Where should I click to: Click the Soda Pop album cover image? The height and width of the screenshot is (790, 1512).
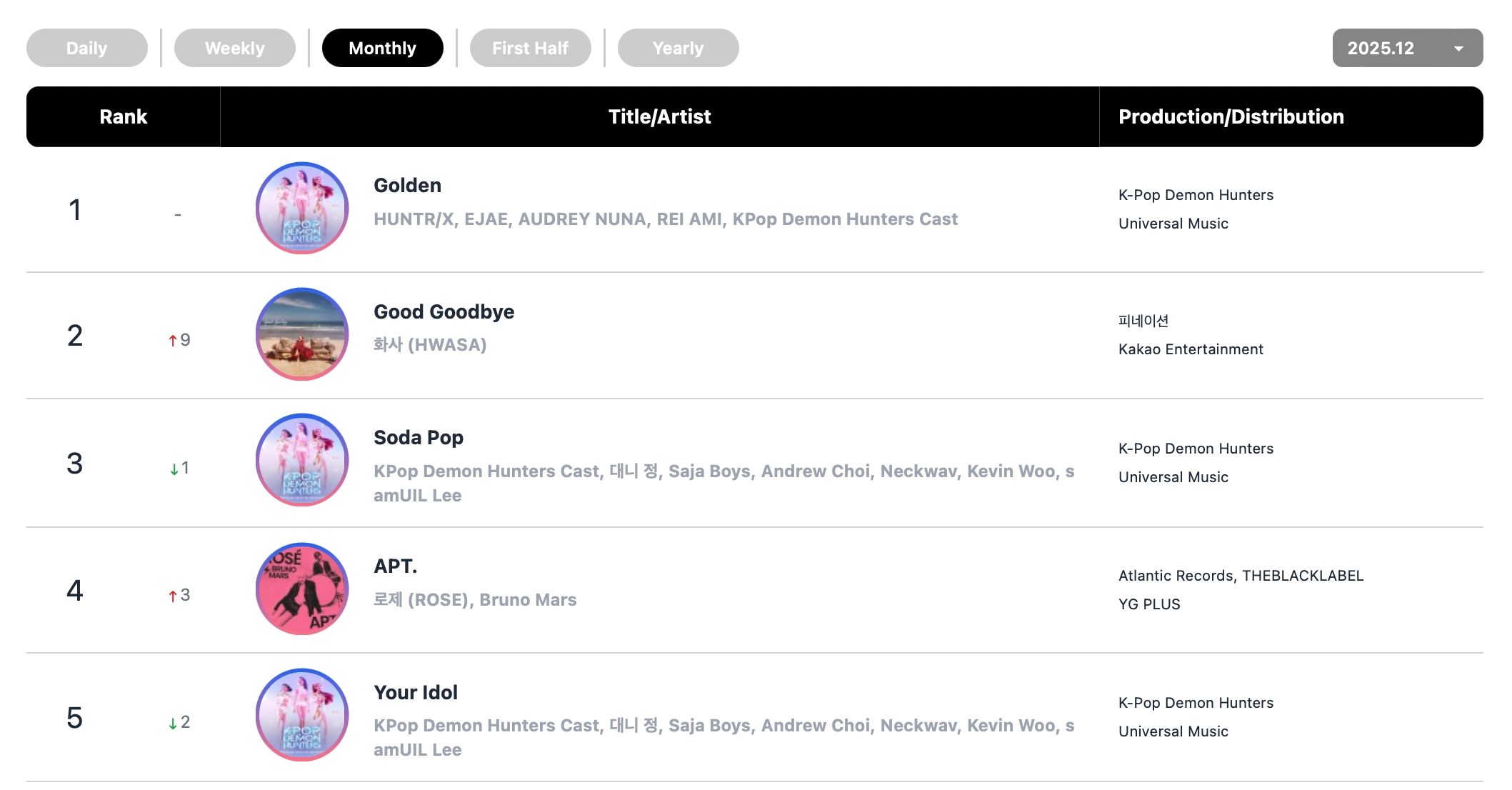[x=302, y=460]
